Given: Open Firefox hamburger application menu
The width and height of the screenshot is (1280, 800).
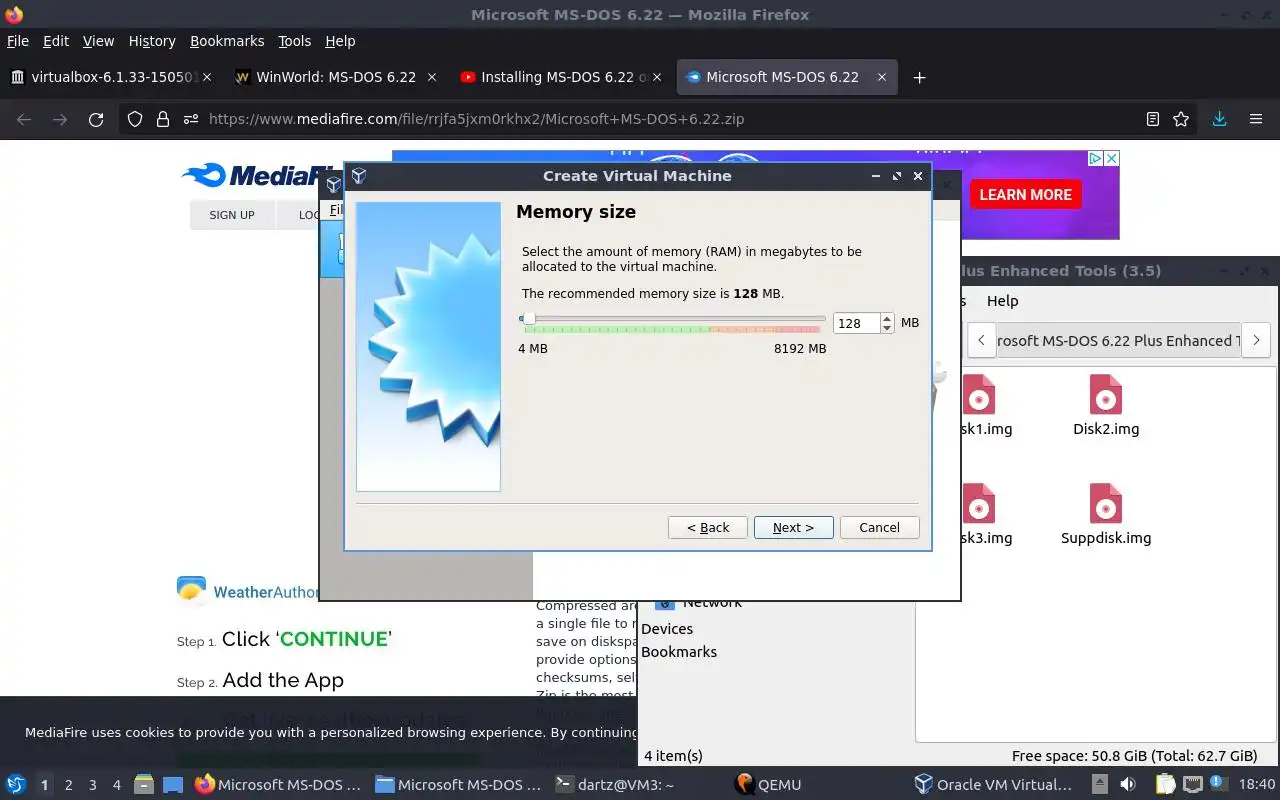Looking at the screenshot, I should (x=1256, y=119).
